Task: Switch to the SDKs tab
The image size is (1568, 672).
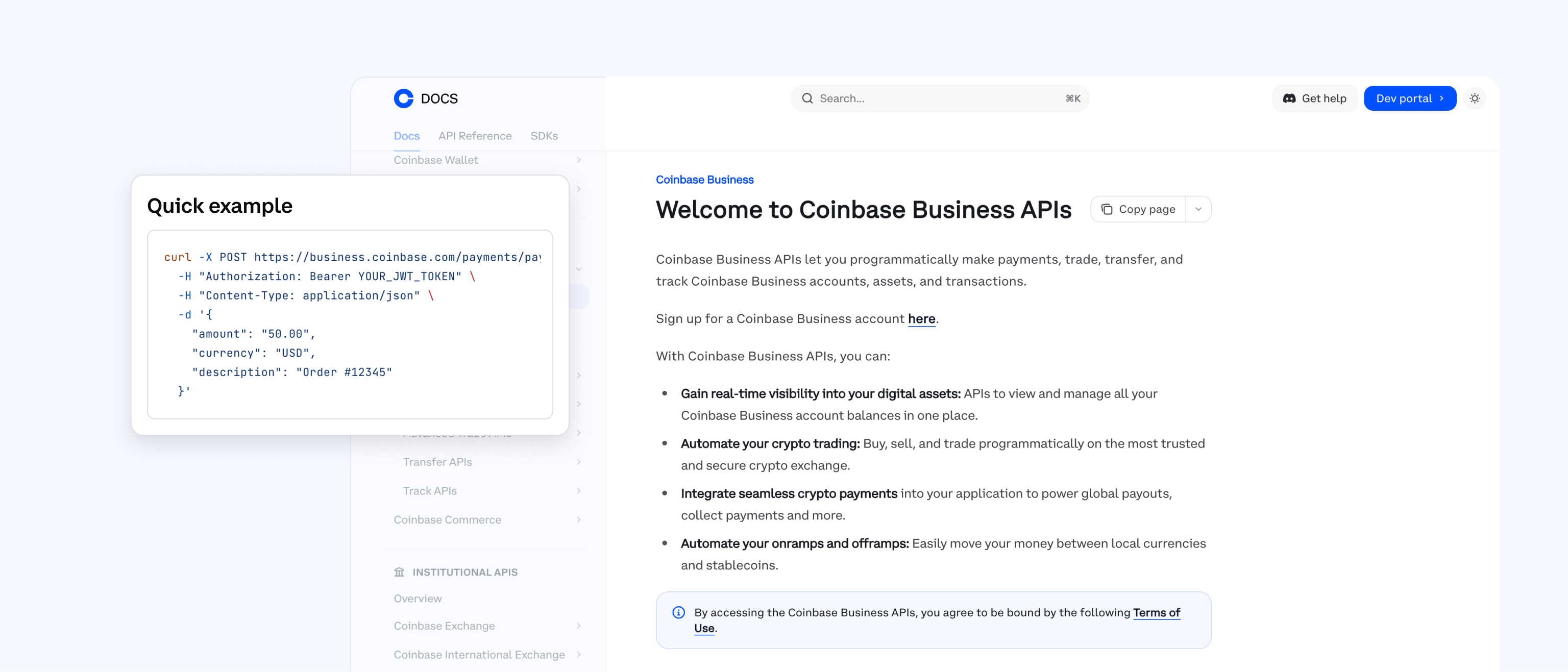Action: click(x=544, y=136)
